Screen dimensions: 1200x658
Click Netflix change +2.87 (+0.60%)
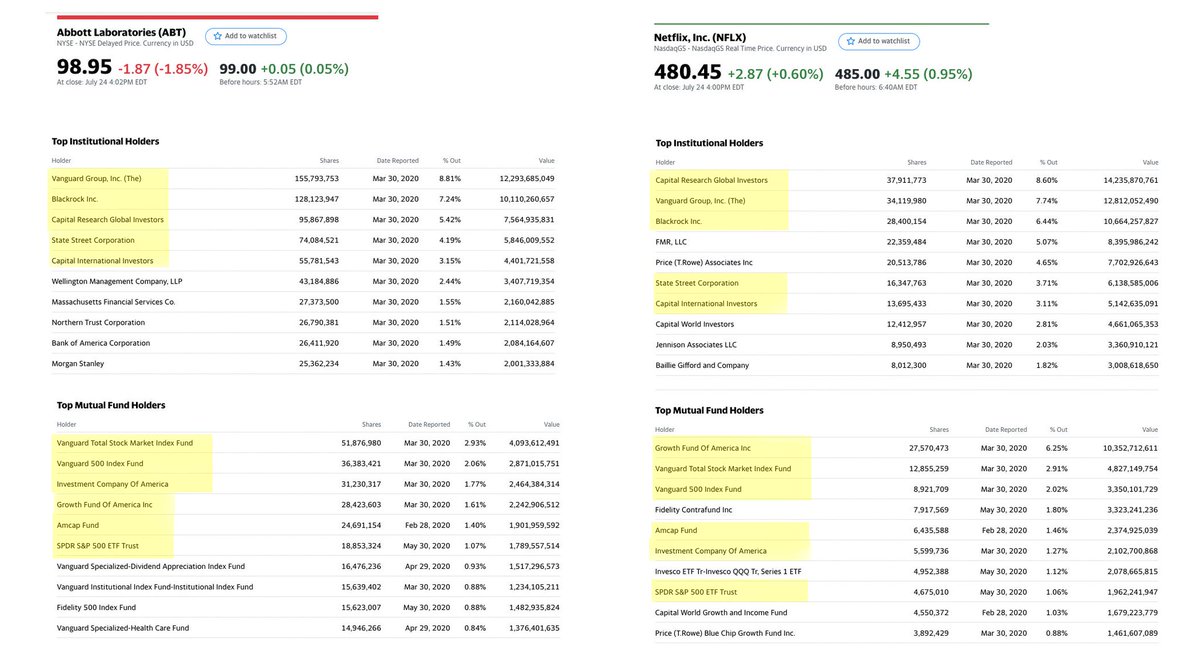pos(776,74)
